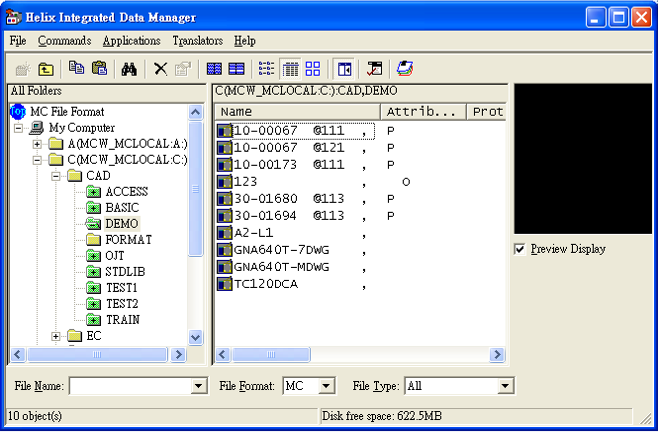Click the stacked colored sheets toolbar icon
The image size is (658, 432).
pos(405,68)
